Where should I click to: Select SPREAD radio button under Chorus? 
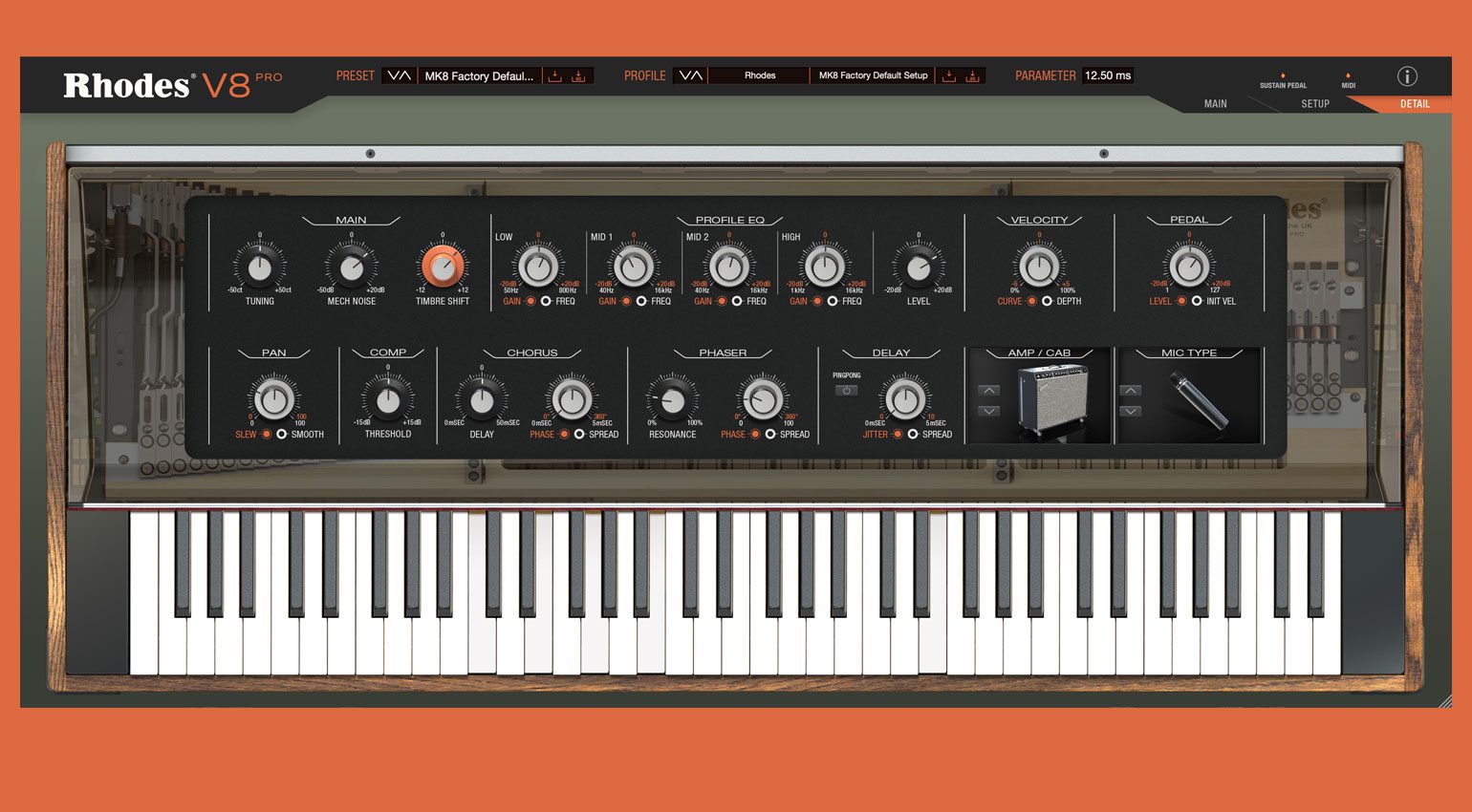click(x=579, y=434)
